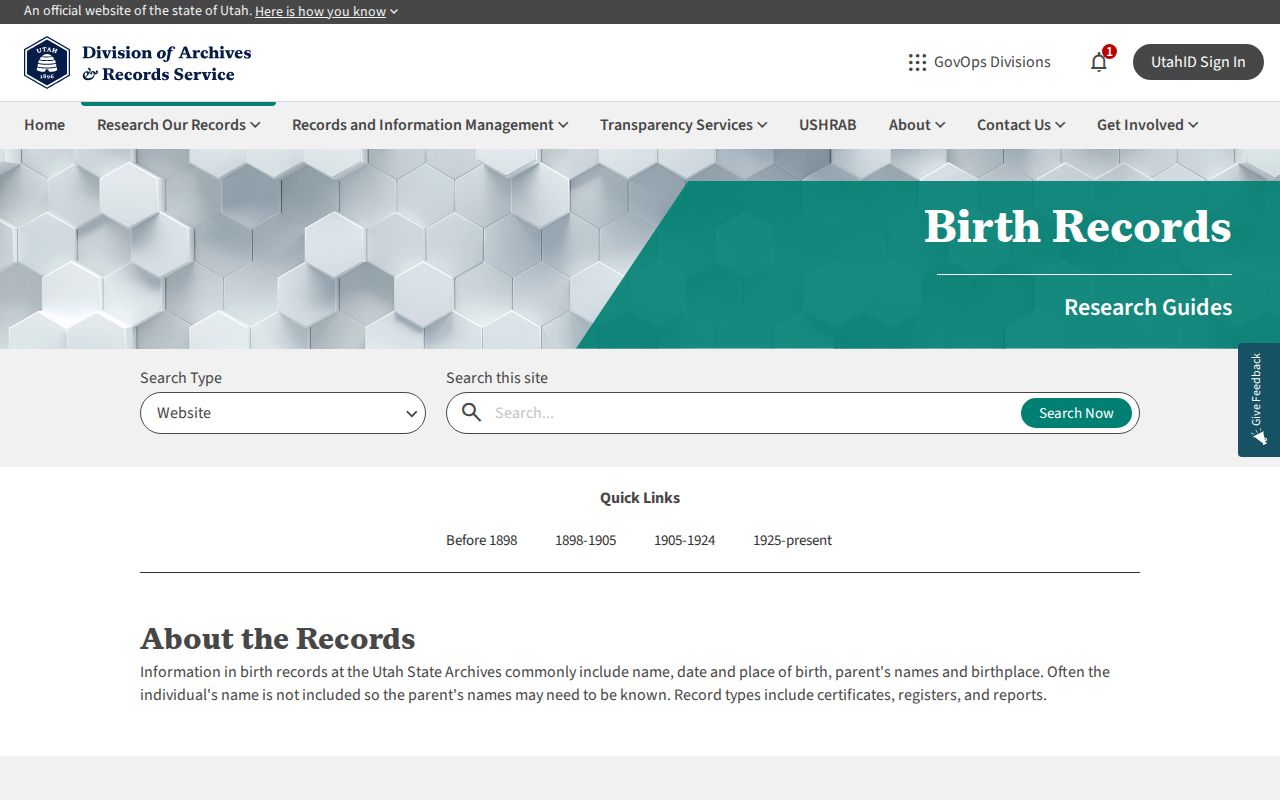Image resolution: width=1280 pixels, height=800 pixels.
Task: Click the UtahID Sign In button
Action: 1198,62
